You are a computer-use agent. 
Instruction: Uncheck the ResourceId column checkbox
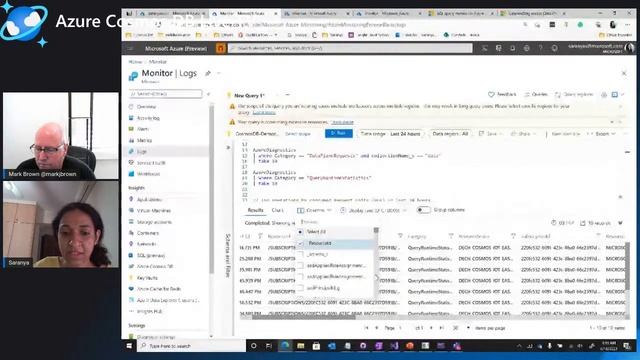301,243
